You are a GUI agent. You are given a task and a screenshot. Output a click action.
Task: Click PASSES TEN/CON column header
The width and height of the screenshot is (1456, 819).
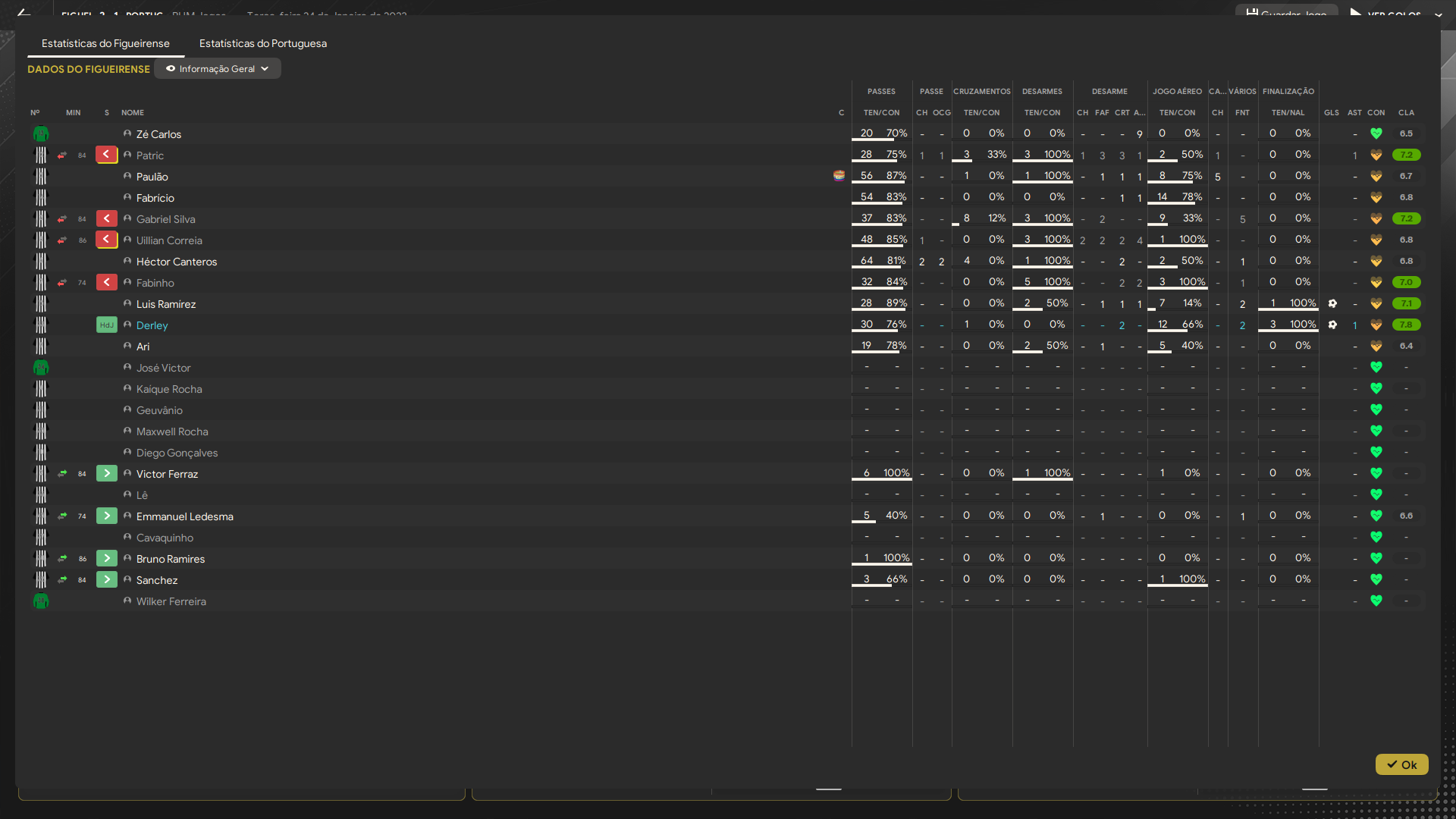[881, 112]
